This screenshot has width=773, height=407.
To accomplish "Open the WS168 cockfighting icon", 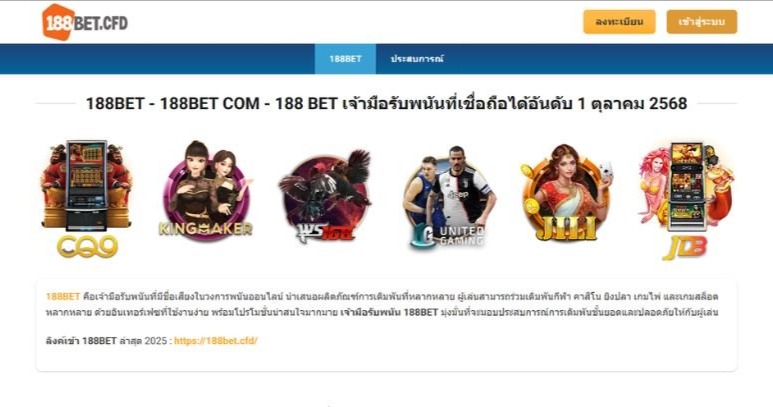I will coord(325,196).
